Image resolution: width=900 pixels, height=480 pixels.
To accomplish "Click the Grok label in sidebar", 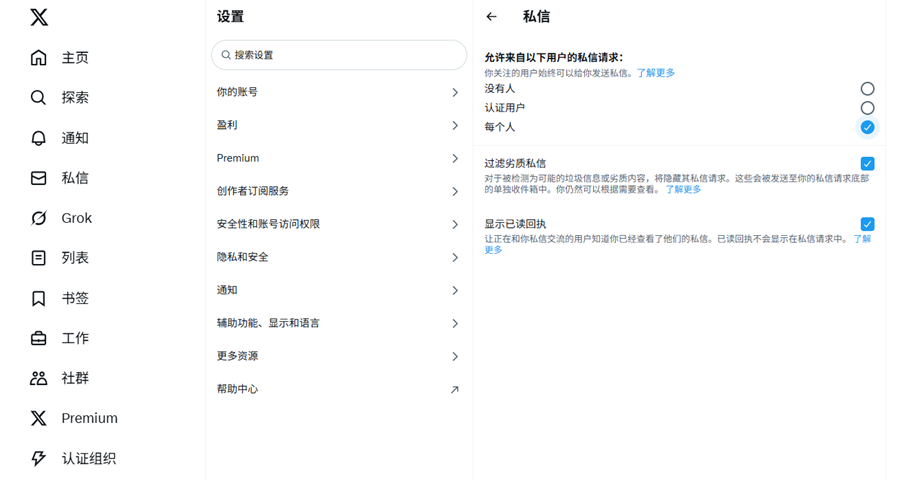I will click(x=76, y=218).
